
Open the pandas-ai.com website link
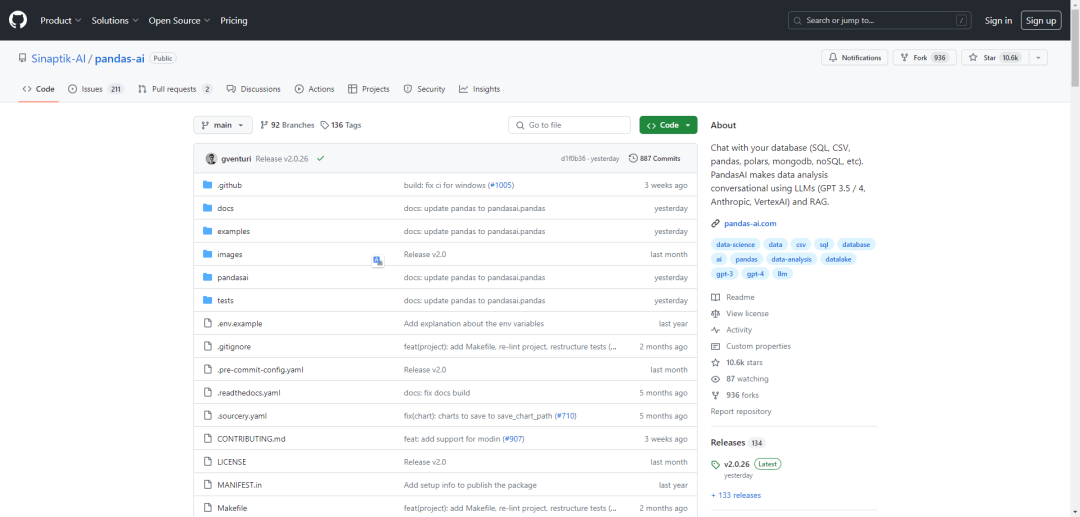(750, 224)
